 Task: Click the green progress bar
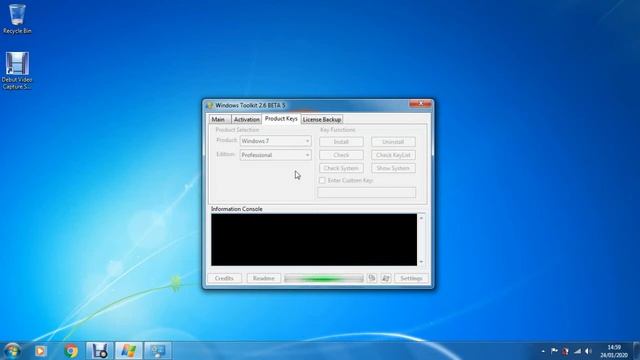coord(324,278)
